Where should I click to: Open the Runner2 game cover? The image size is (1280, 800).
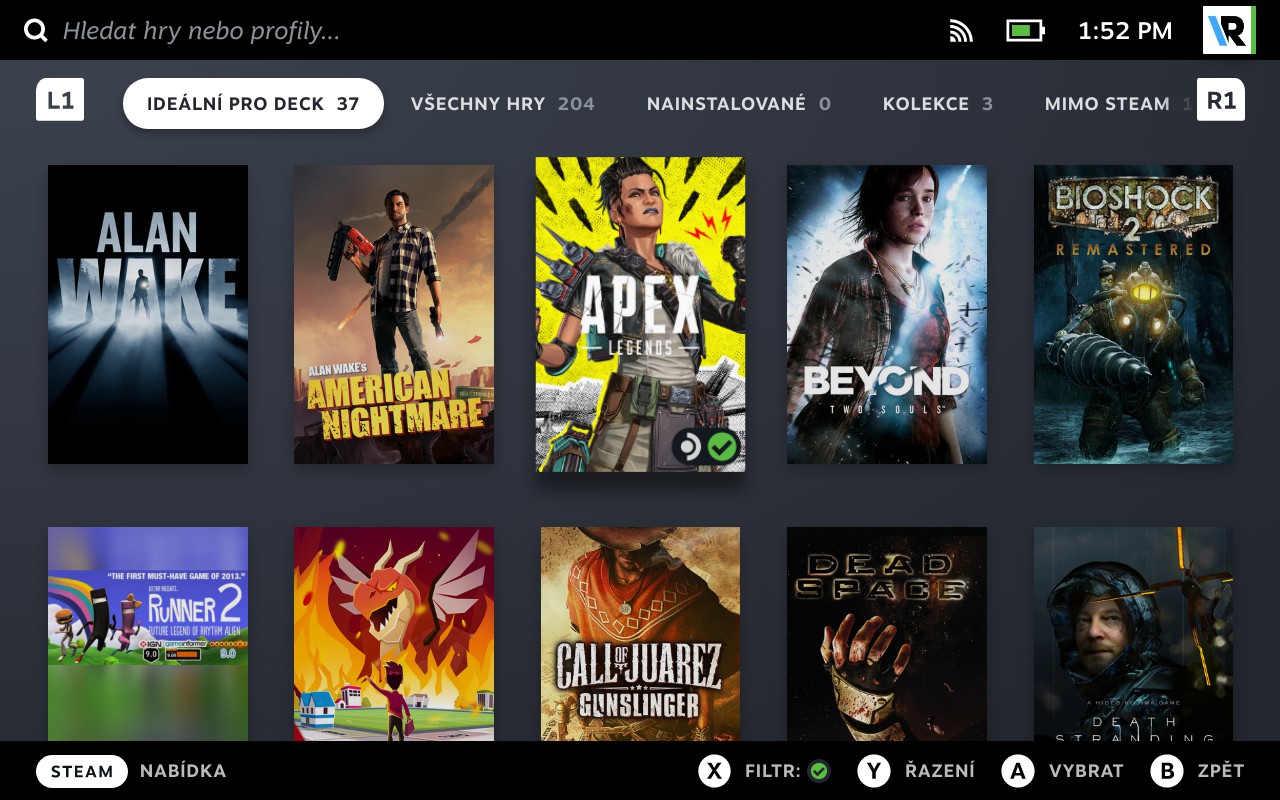coord(148,634)
